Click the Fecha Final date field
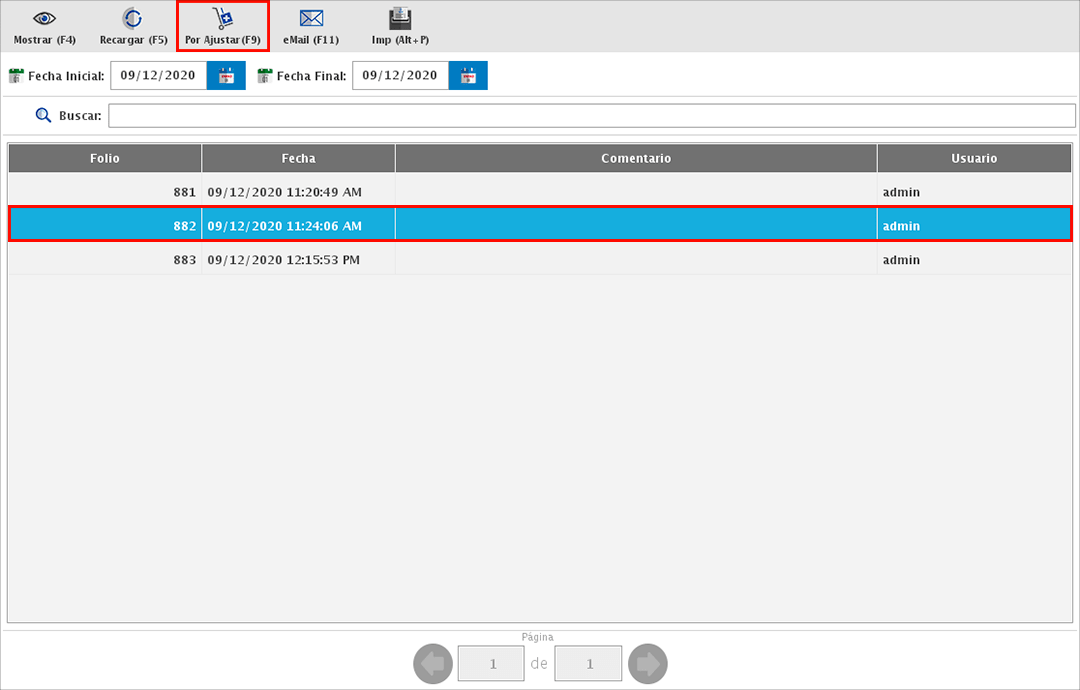Image resolution: width=1080 pixels, height=690 pixels. (400, 76)
